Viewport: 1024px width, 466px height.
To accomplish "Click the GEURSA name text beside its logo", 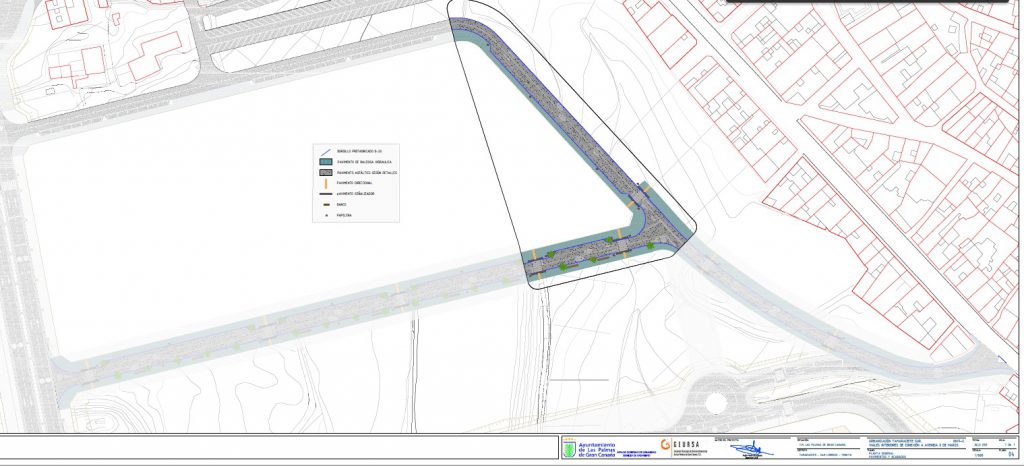I will click(x=687, y=445).
